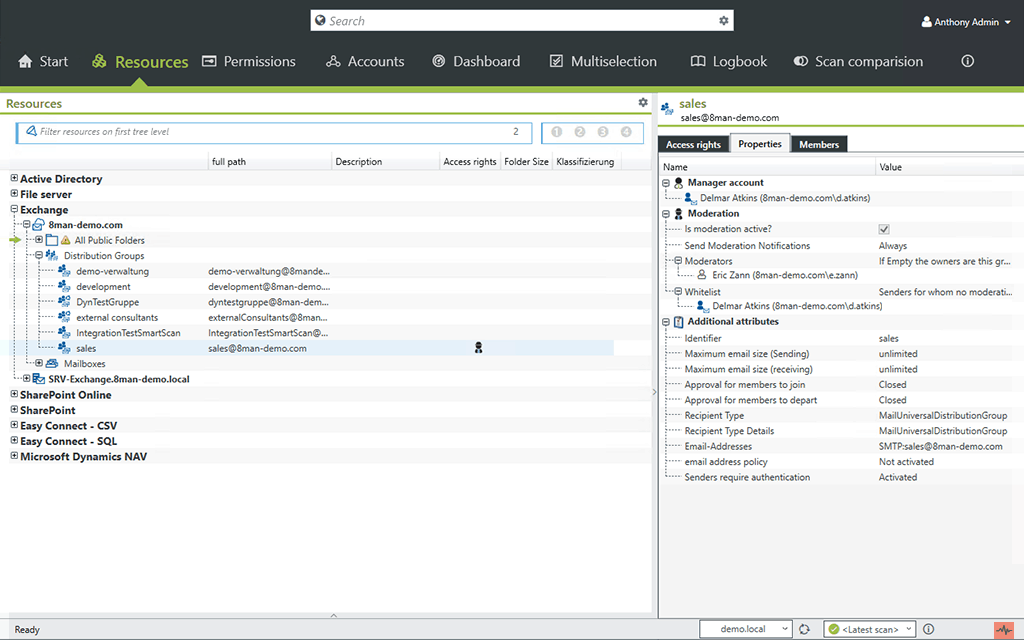This screenshot has width=1024, height=640.
Task: Click the search bar settings gear
Action: click(x=723, y=21)
